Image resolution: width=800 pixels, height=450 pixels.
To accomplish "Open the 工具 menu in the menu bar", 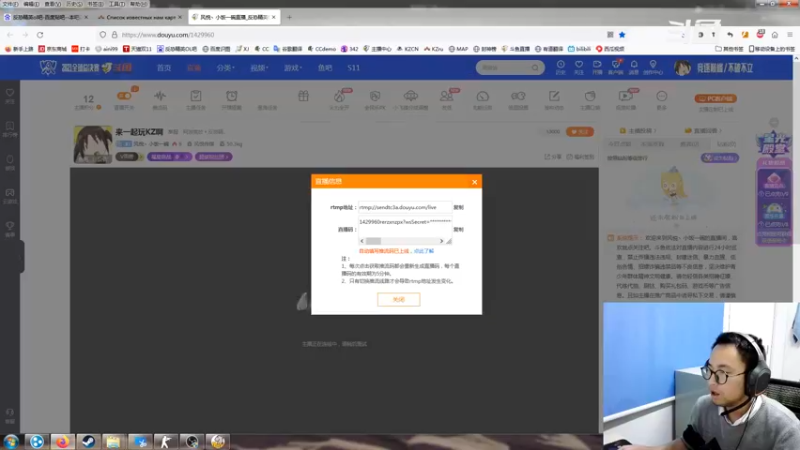I will point(117,4).
